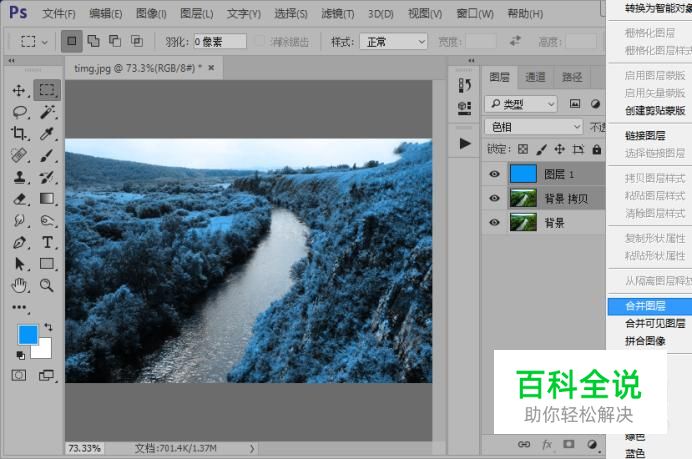Image resolution: width=692 pixels, height=459 pixels.
Task: Open the History panel icon
Action: pyautogui.click(x=464, y=85)
